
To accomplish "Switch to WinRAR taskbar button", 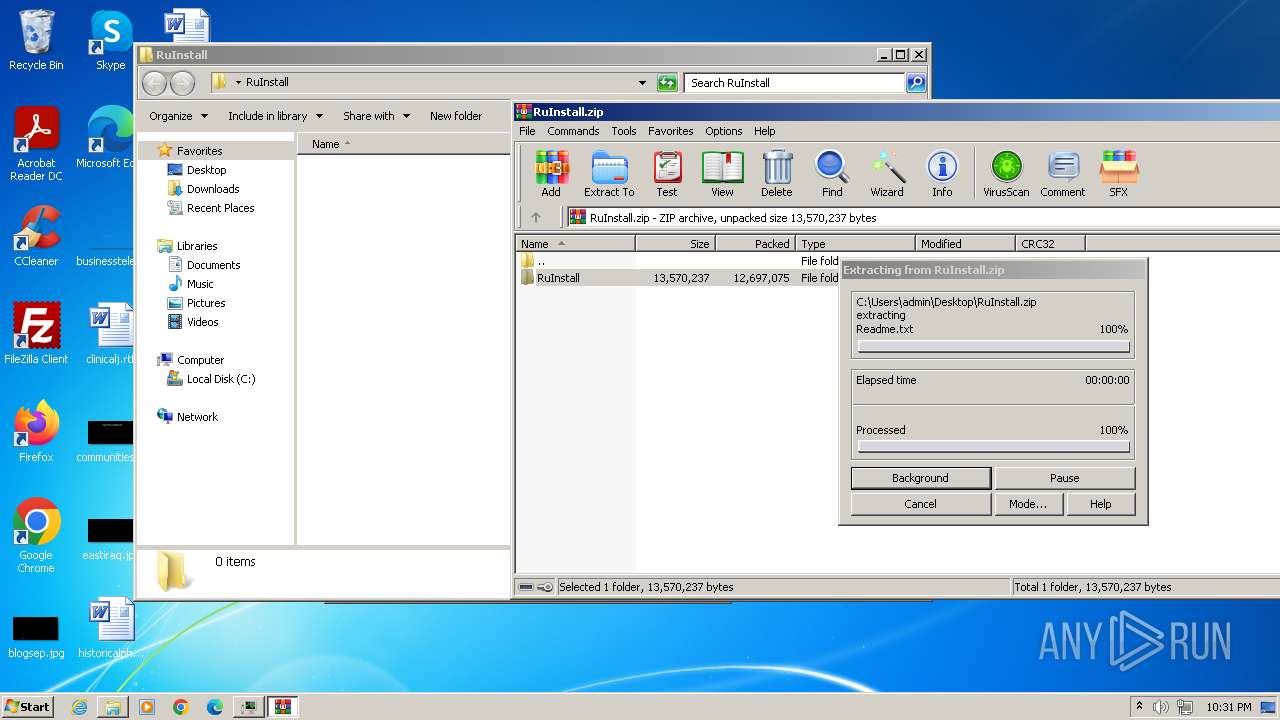I will 283,707.
